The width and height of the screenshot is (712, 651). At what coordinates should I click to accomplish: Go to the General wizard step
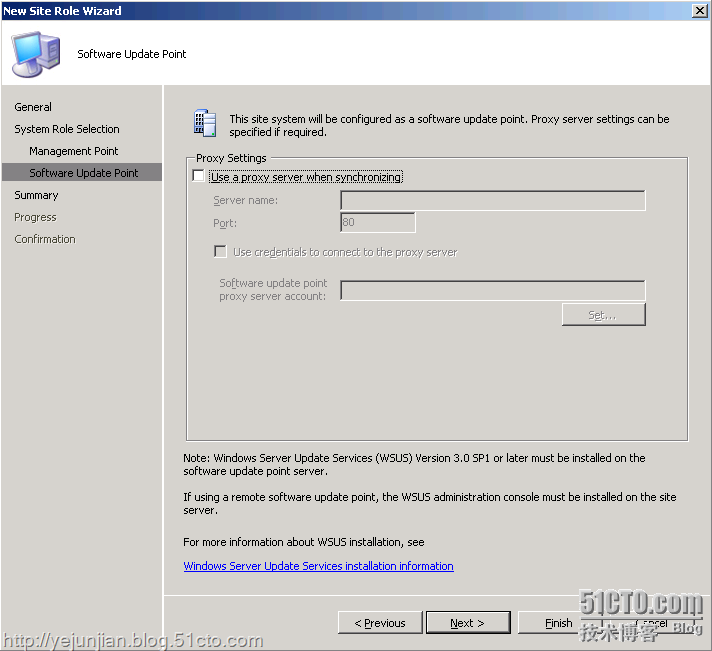tap(33, 107)
